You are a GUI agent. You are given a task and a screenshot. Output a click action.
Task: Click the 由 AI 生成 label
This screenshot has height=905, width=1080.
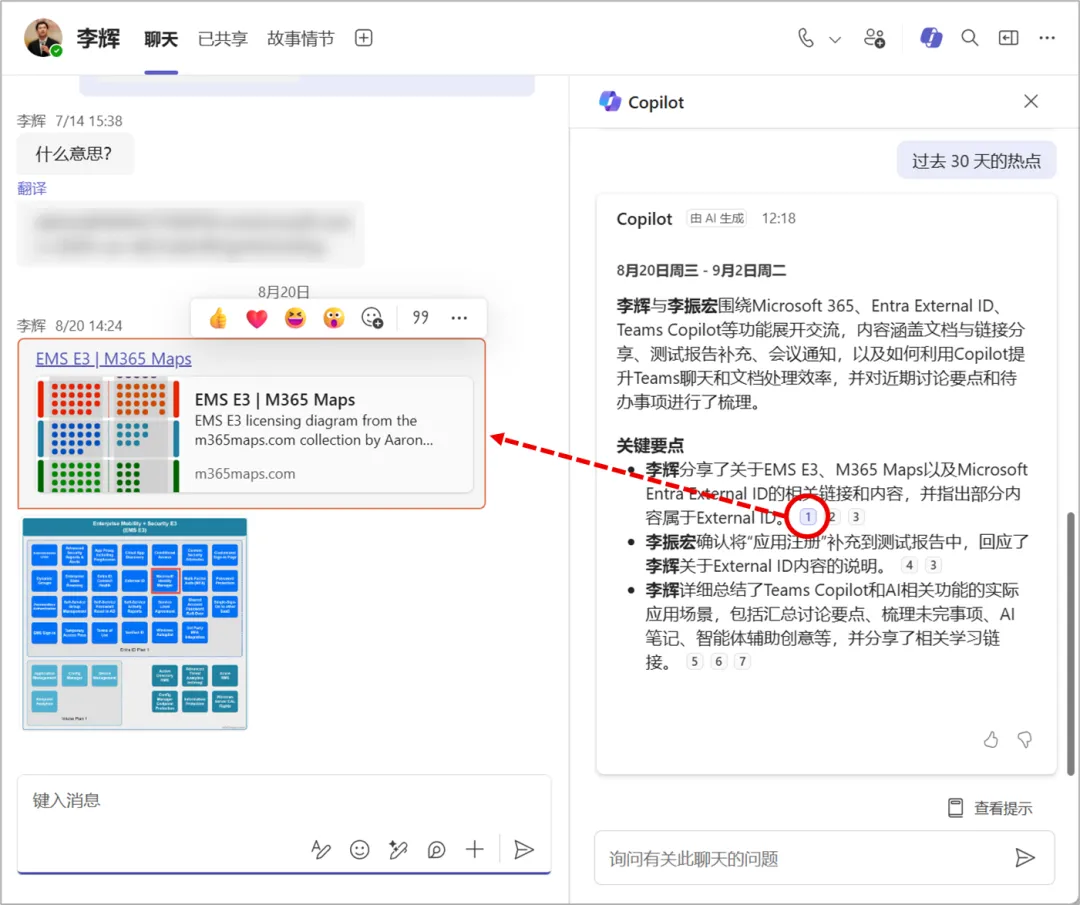coord(717,218)
